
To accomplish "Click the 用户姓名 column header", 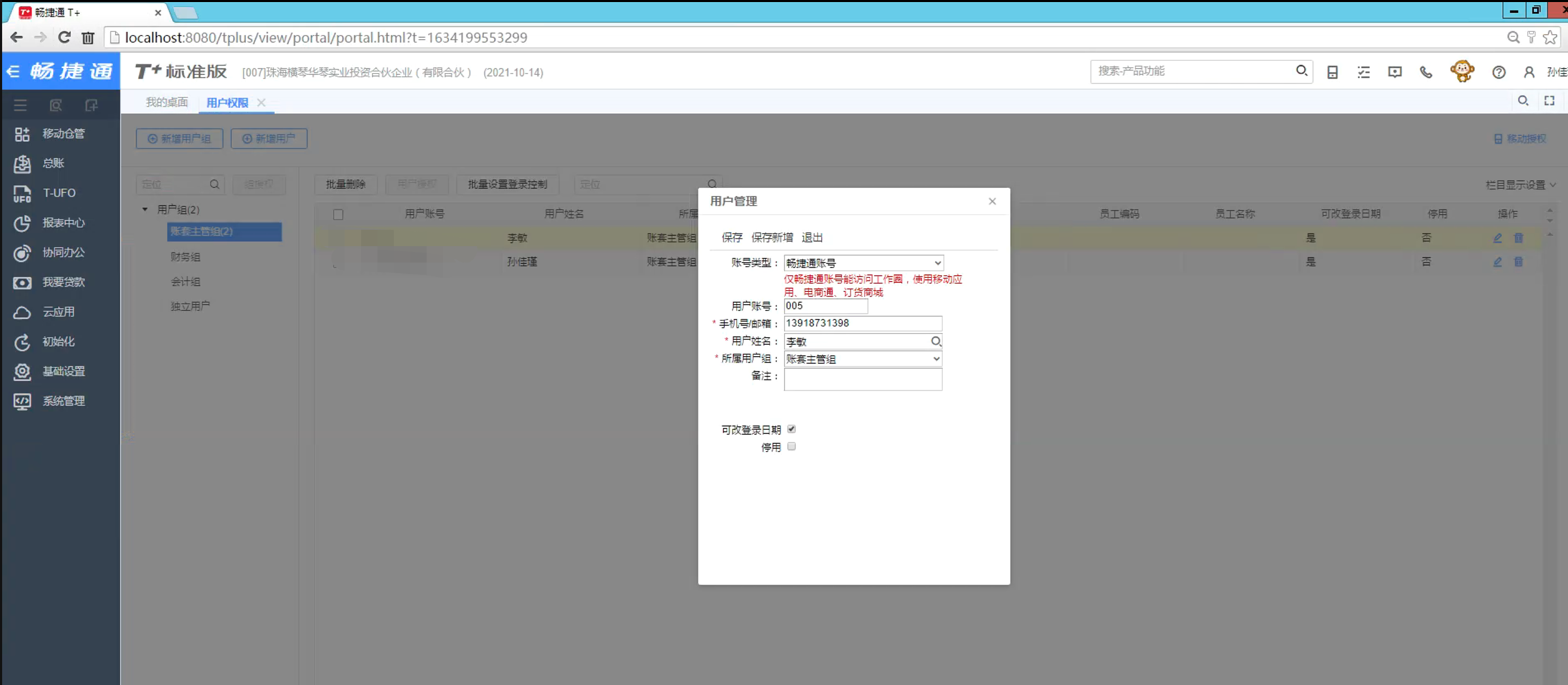I will click(564, 214).
